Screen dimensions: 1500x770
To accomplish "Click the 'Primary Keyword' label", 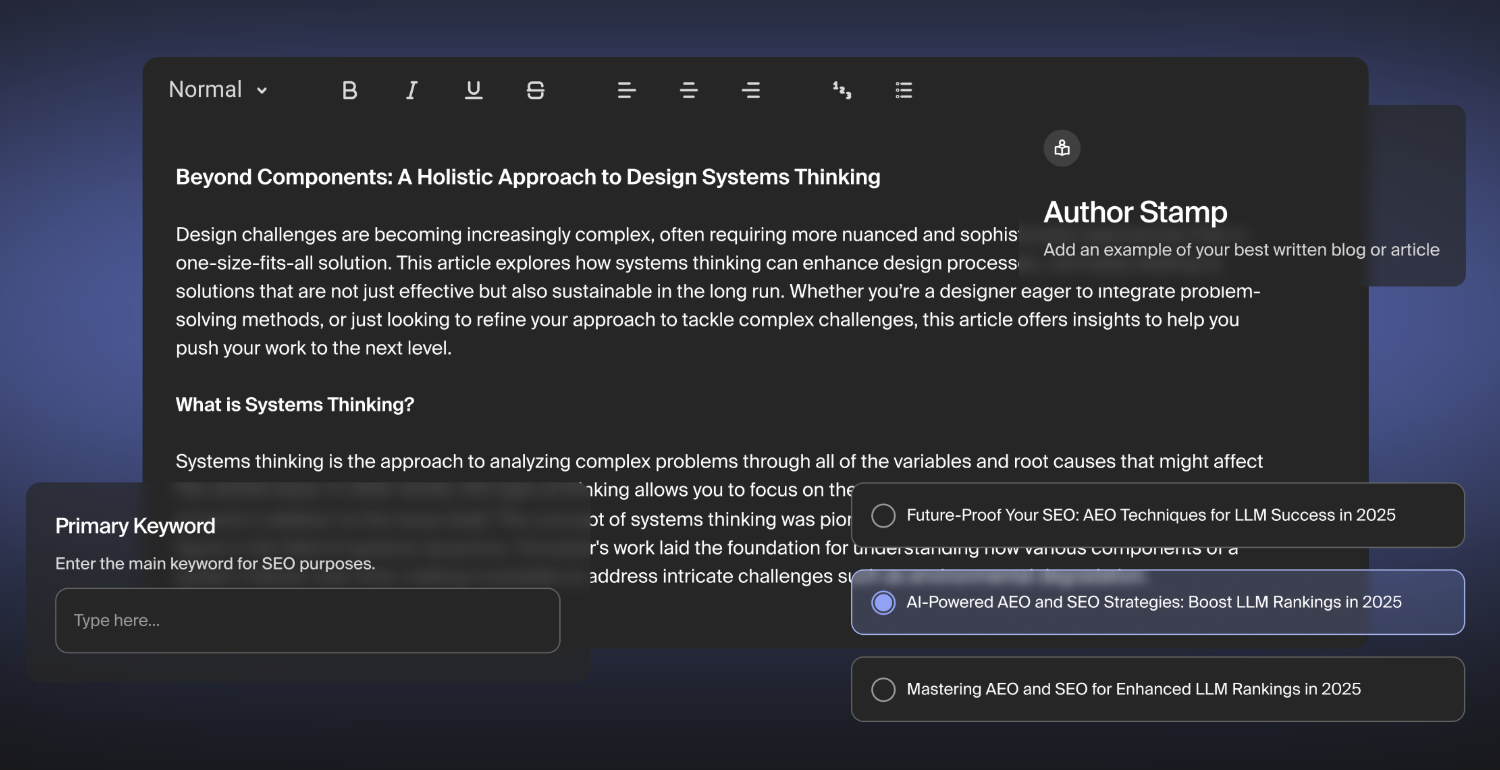I will (135, 526).
